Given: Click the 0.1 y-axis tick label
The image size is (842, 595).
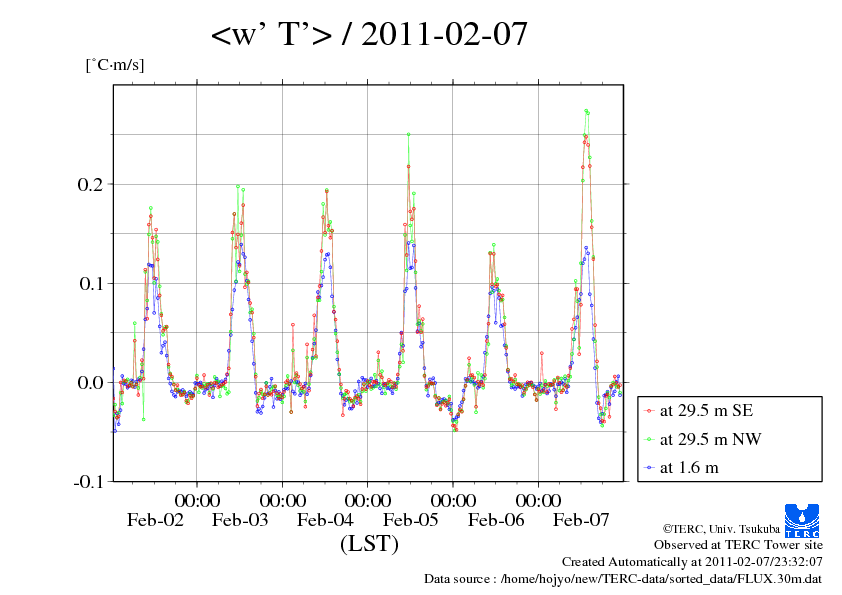Looking at the screenshot, I should click(90, 283).
